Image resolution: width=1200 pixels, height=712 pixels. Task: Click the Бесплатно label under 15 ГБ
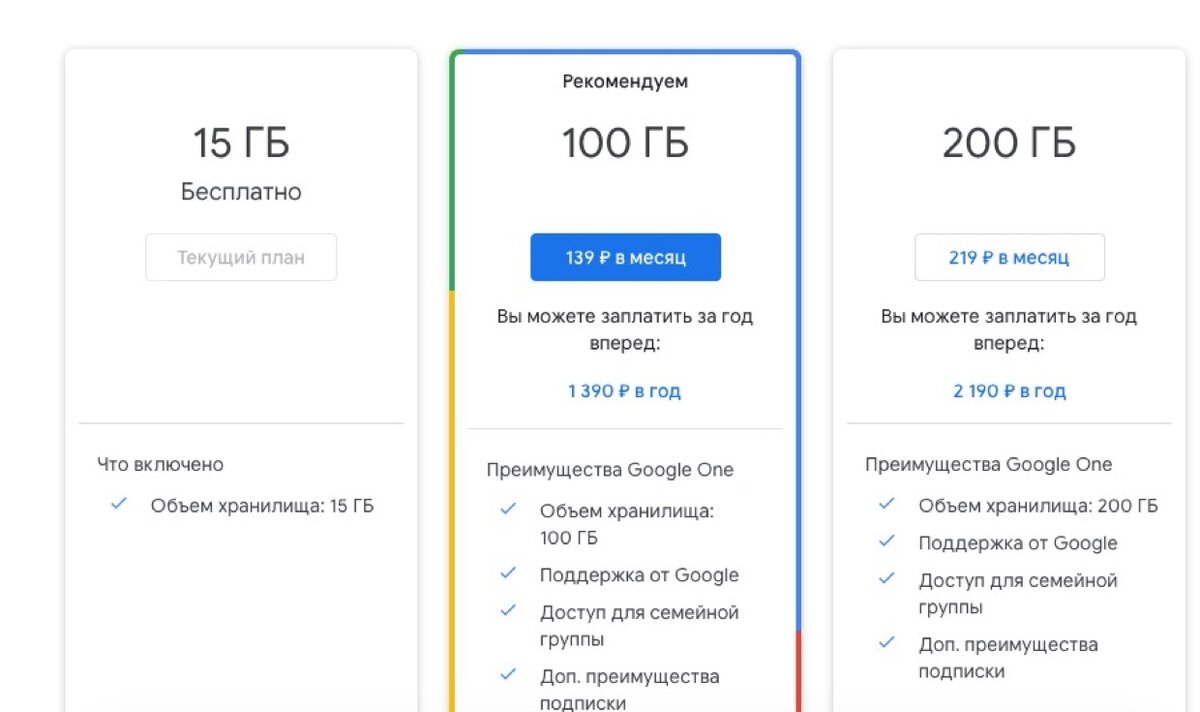(241, 192)
